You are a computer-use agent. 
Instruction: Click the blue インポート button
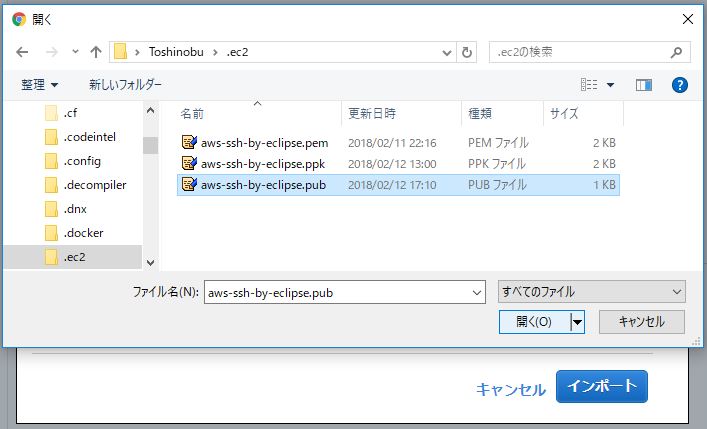[601, 386]
